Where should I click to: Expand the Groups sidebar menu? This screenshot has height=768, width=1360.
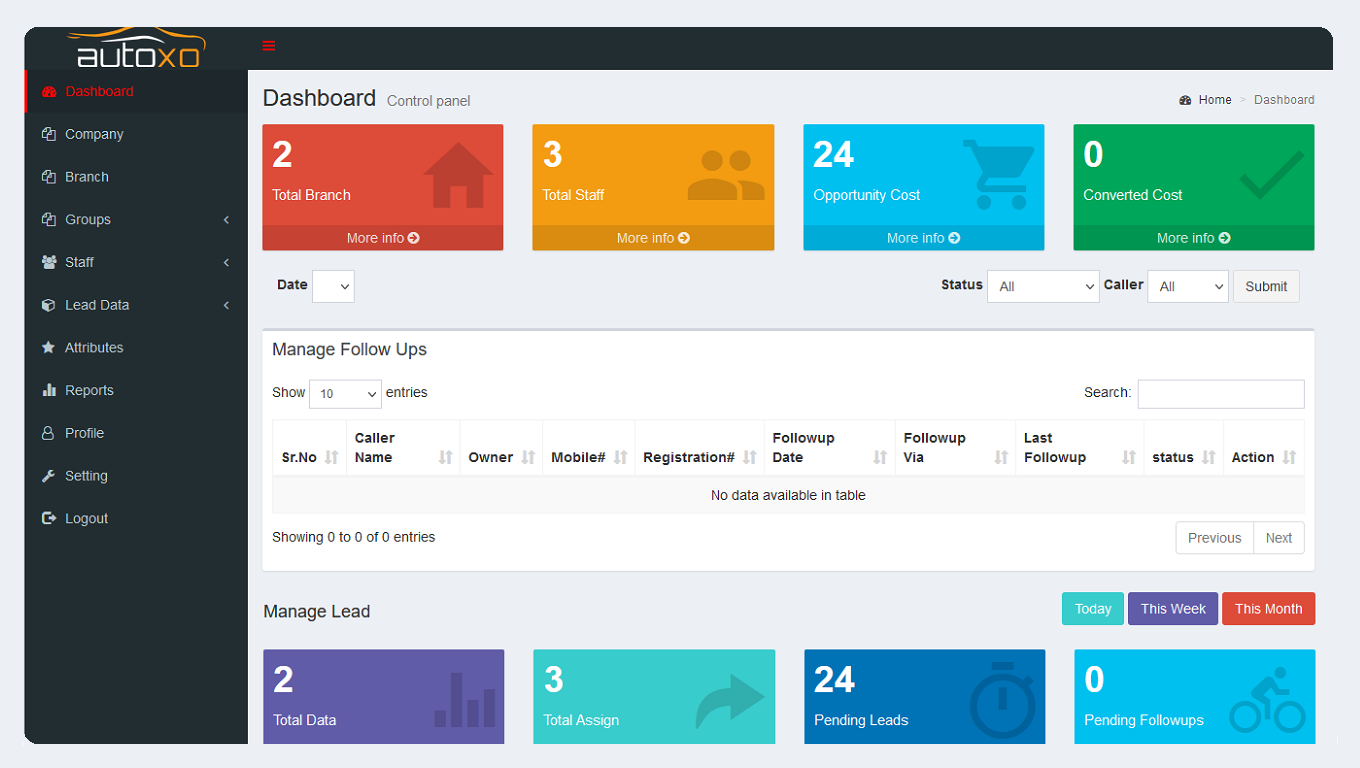click(x=135, y=220)
